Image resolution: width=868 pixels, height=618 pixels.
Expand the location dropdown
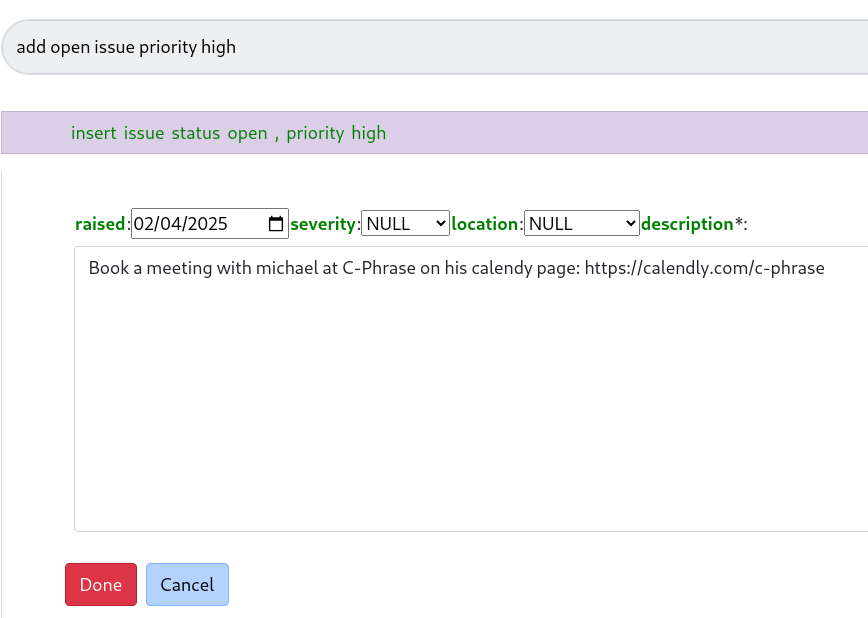coord(581,223)
